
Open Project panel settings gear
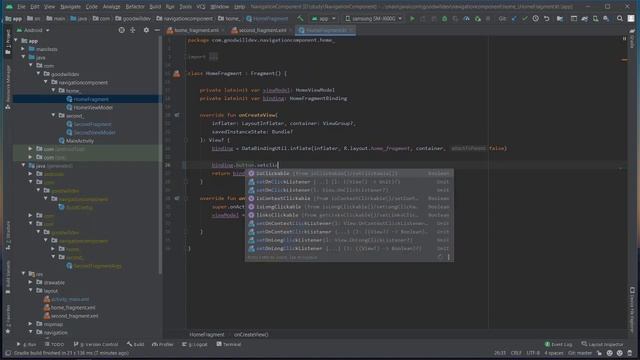(146, 30)
